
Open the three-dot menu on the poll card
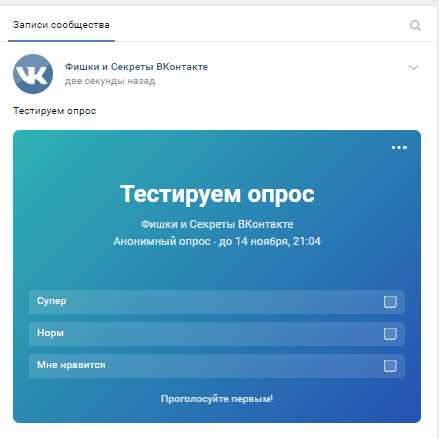point(399,147)
